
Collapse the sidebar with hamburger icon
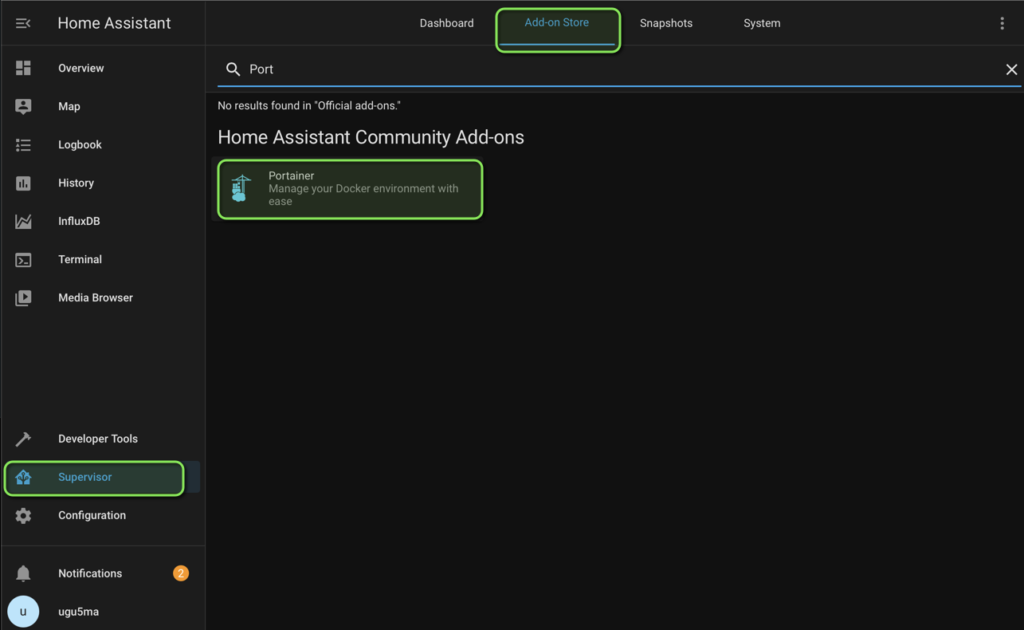(23, 24)
